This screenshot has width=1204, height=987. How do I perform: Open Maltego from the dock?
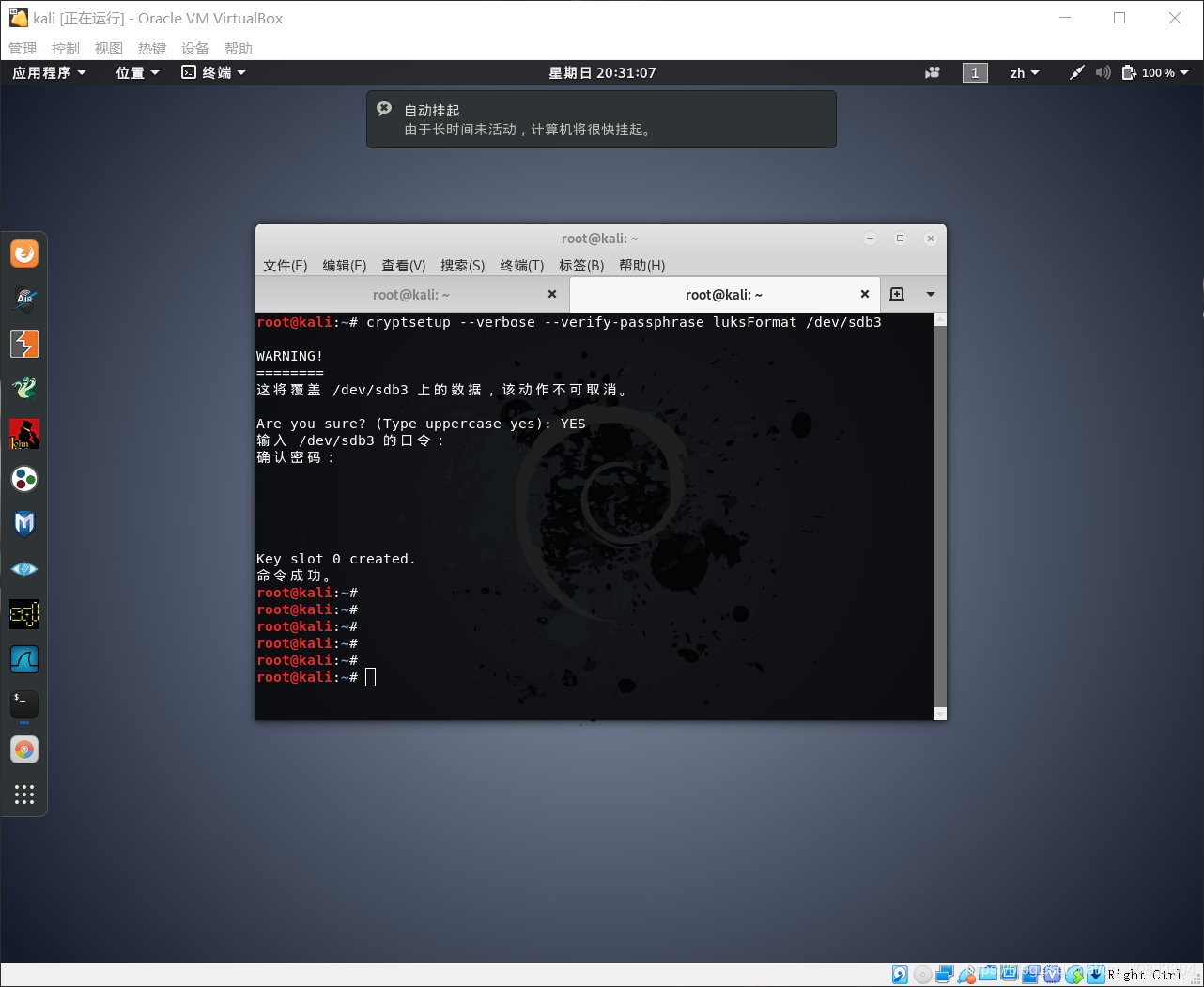24,479
